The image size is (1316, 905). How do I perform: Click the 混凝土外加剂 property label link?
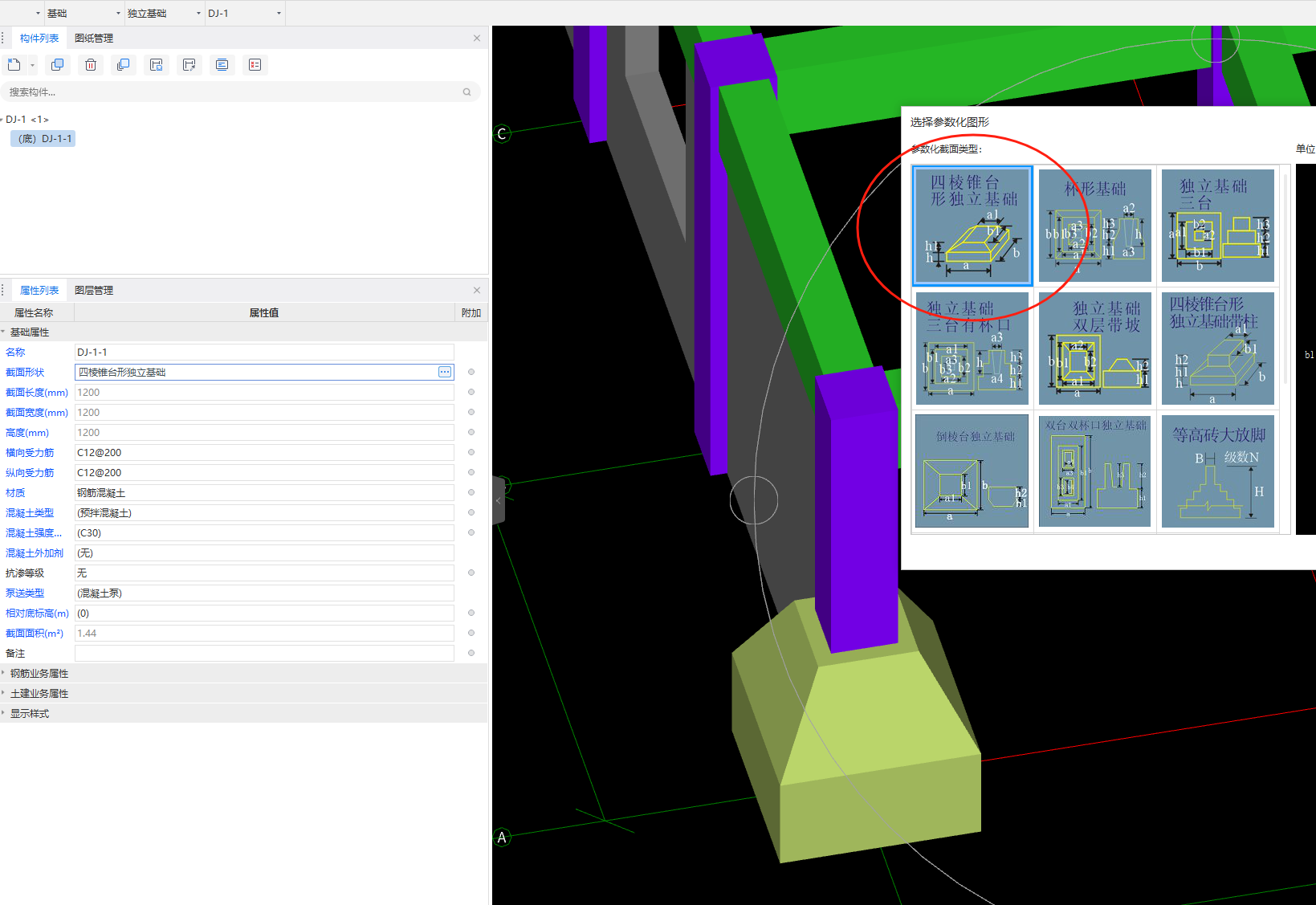click(35, 552)
